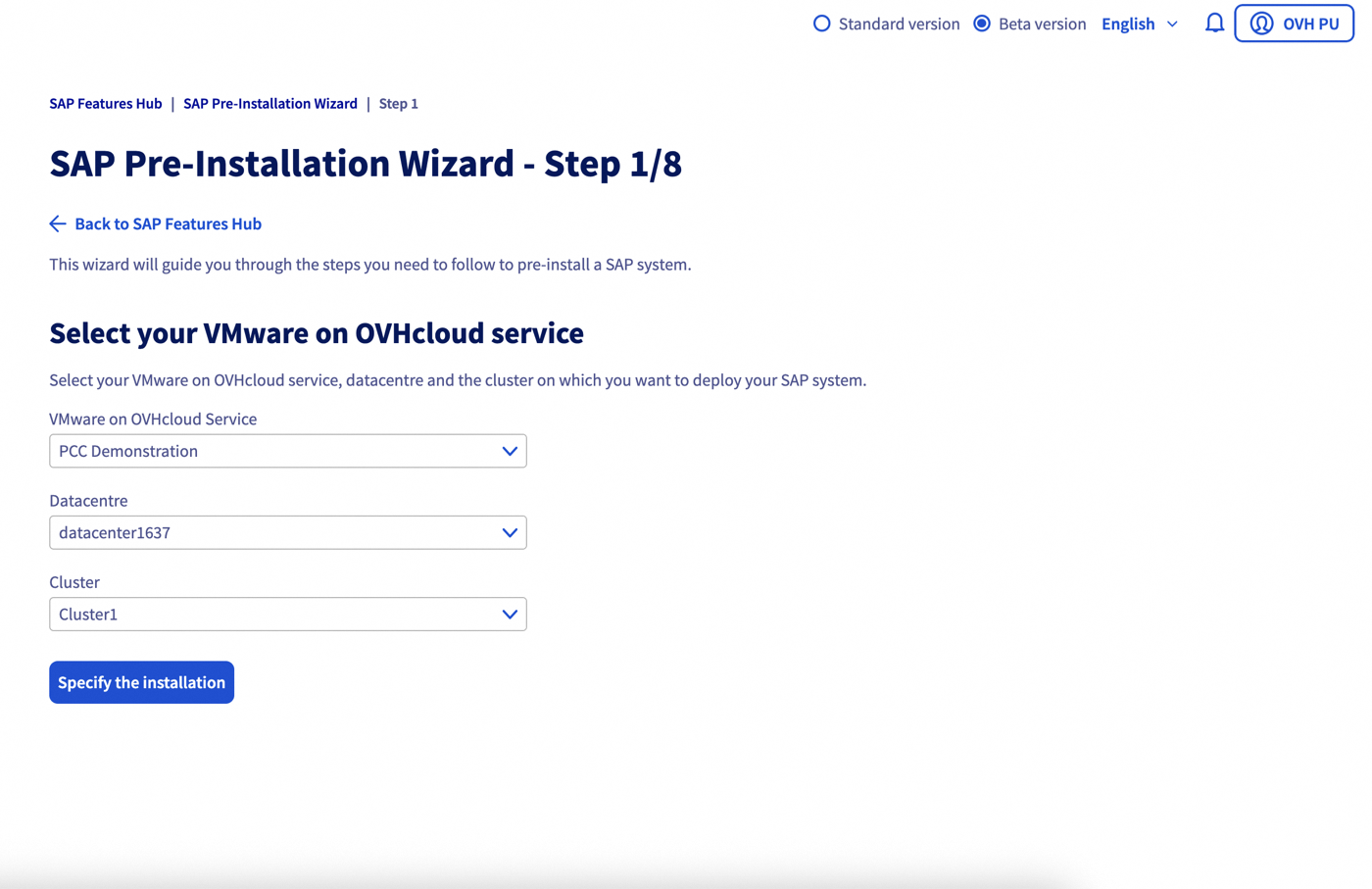The width and height of the screenshot is (1372, 889).
Task: Click the chevron on the VMware service dropdown
Action: (x=509, y=451)
